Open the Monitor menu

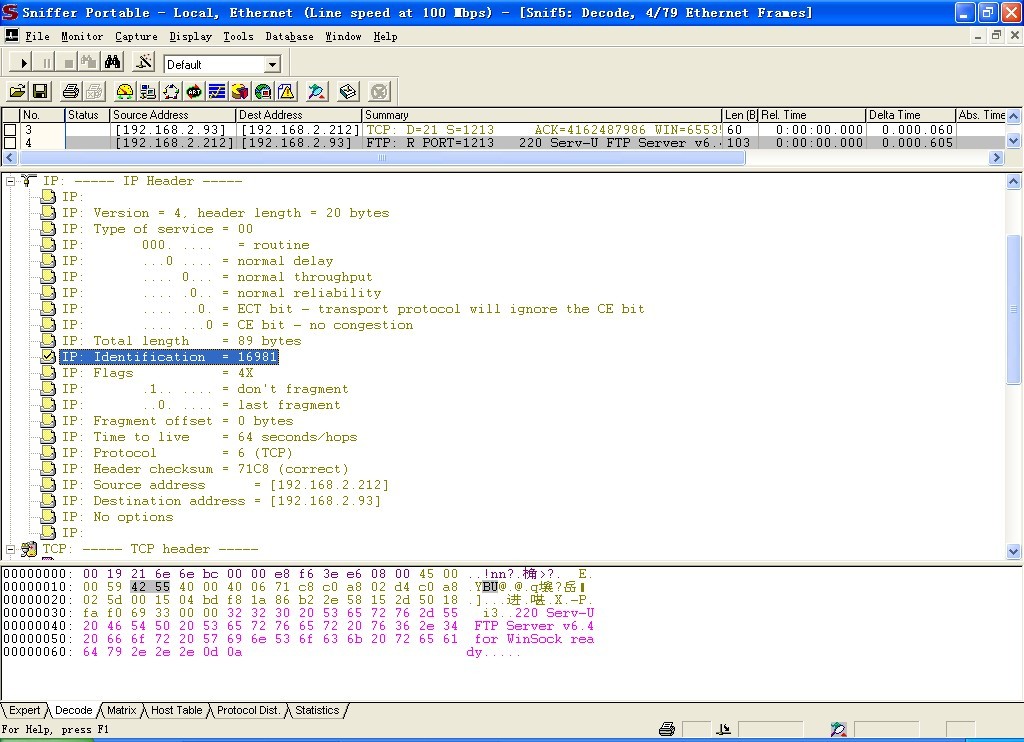tap(82, 36)
